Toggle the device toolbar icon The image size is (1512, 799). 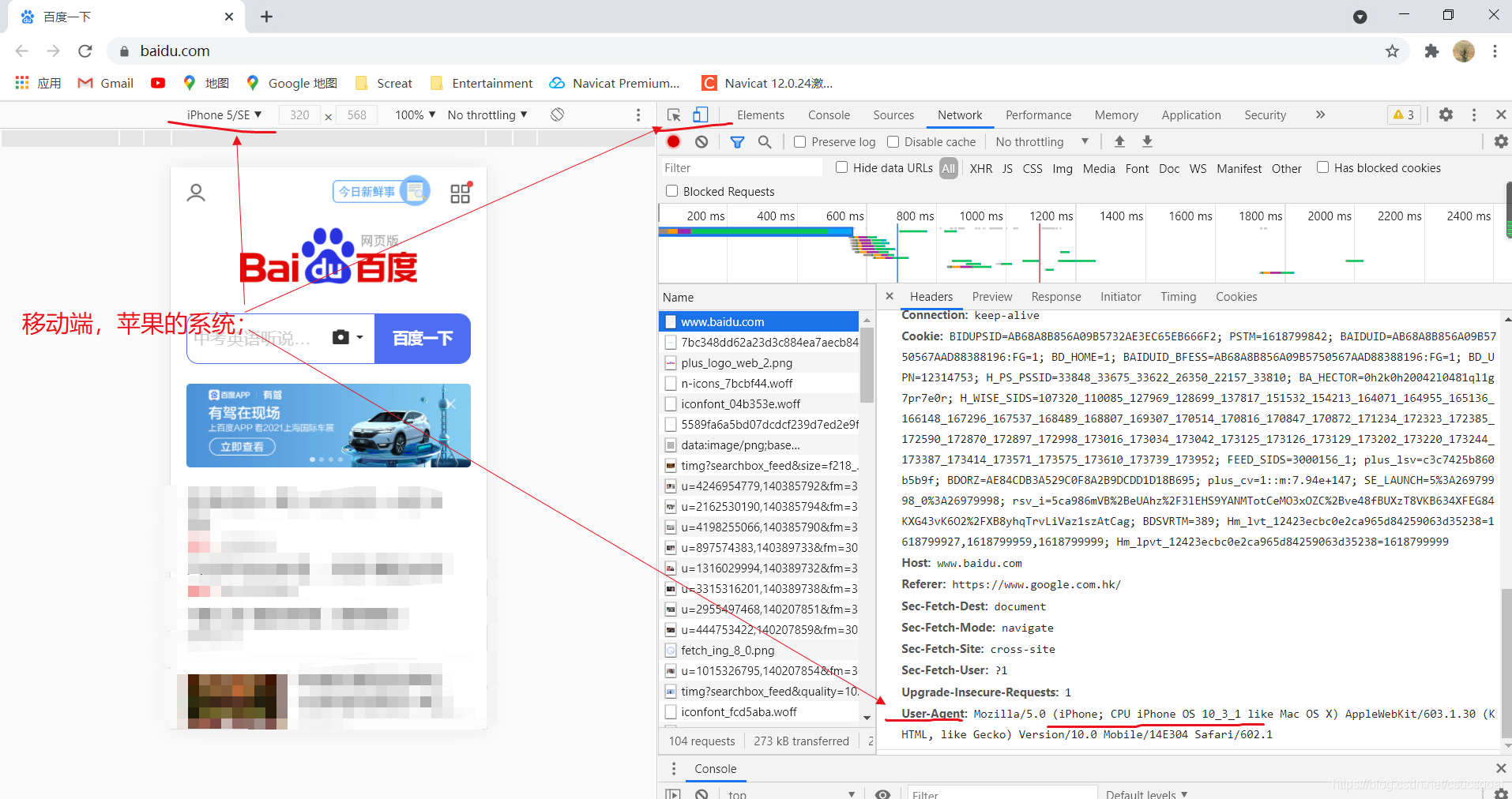click(701, 114)
